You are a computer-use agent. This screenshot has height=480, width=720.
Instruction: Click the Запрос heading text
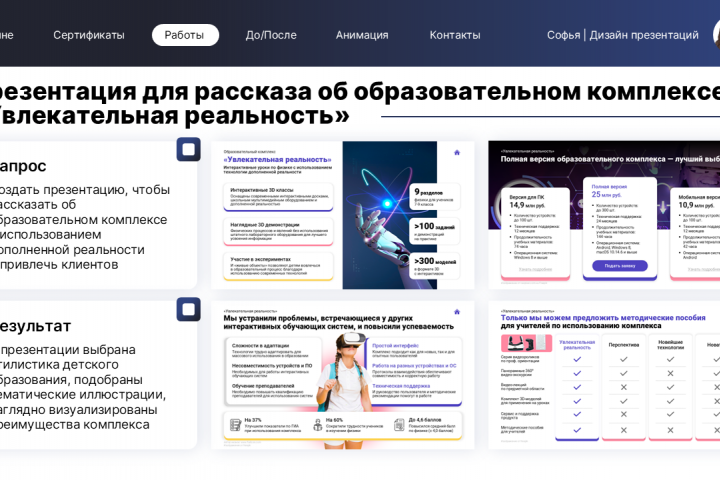point(22,166)
